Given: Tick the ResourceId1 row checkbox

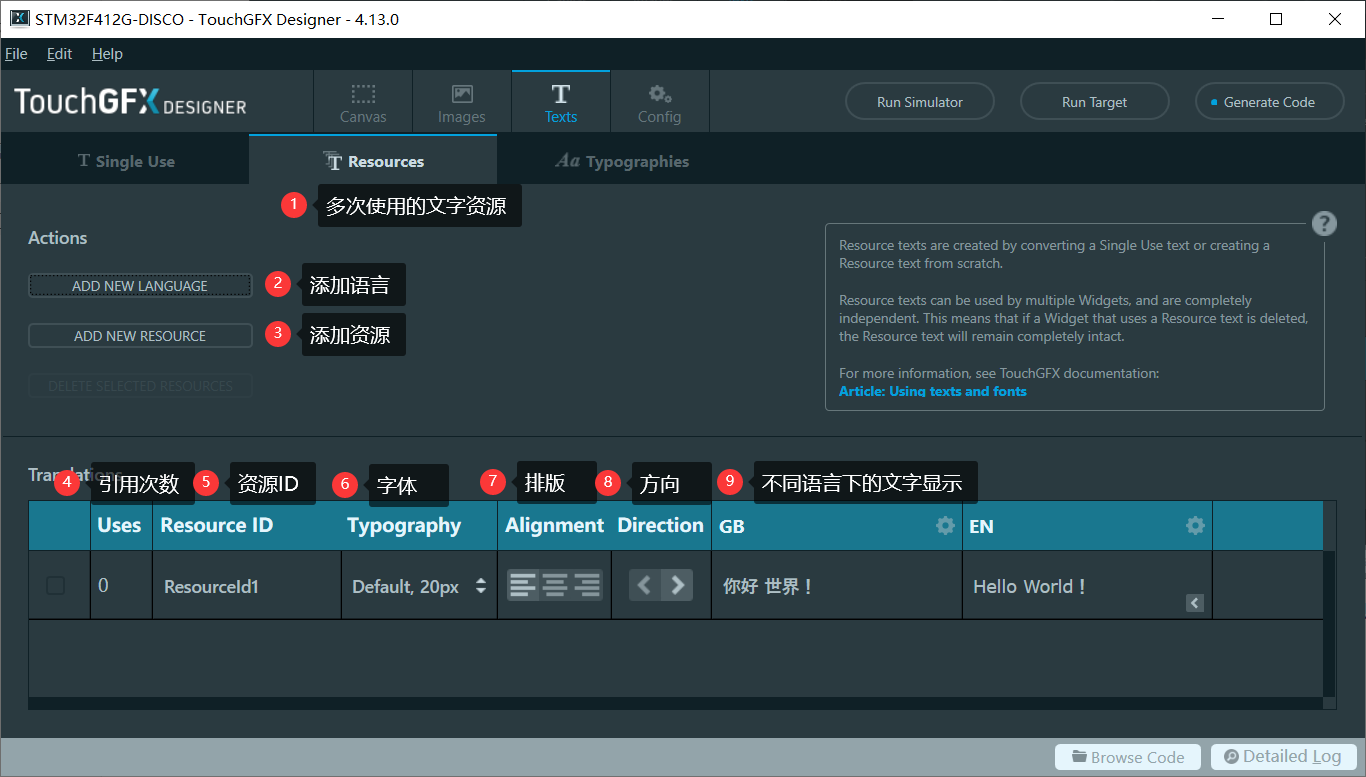Looking at the screenshot, I should pyautogui.click(x=56, y=585).
